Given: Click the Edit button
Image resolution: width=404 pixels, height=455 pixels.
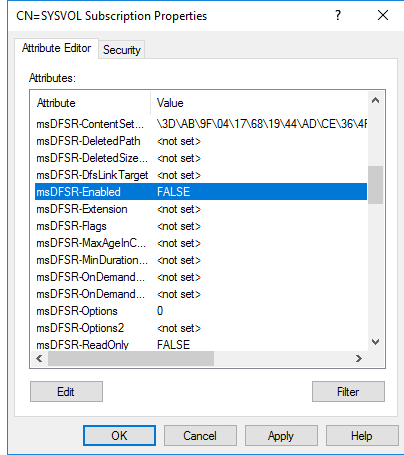Looking at the screenshot, I should 66,392.
